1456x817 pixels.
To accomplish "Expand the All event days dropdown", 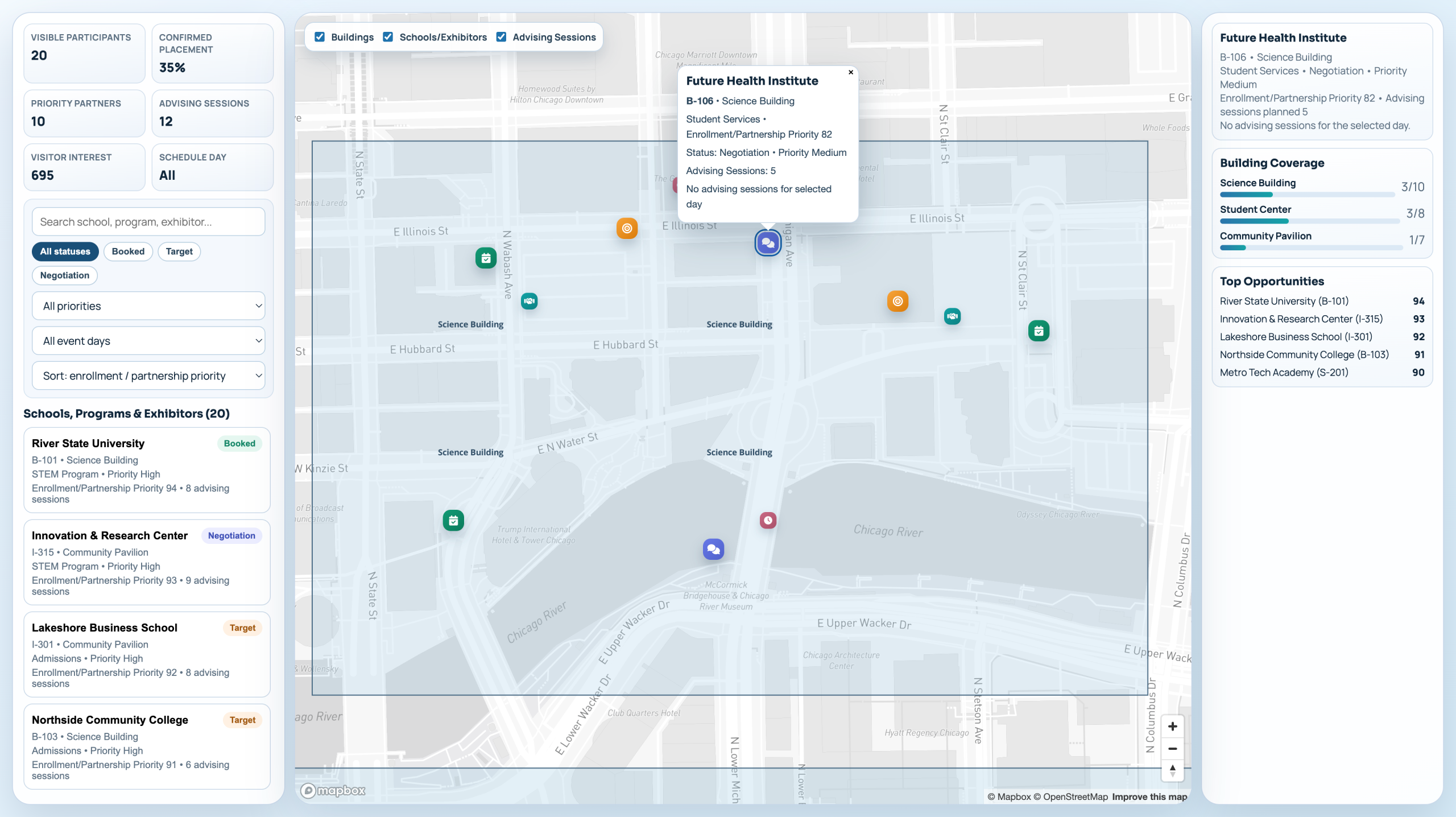I will [x=148, y=340].
